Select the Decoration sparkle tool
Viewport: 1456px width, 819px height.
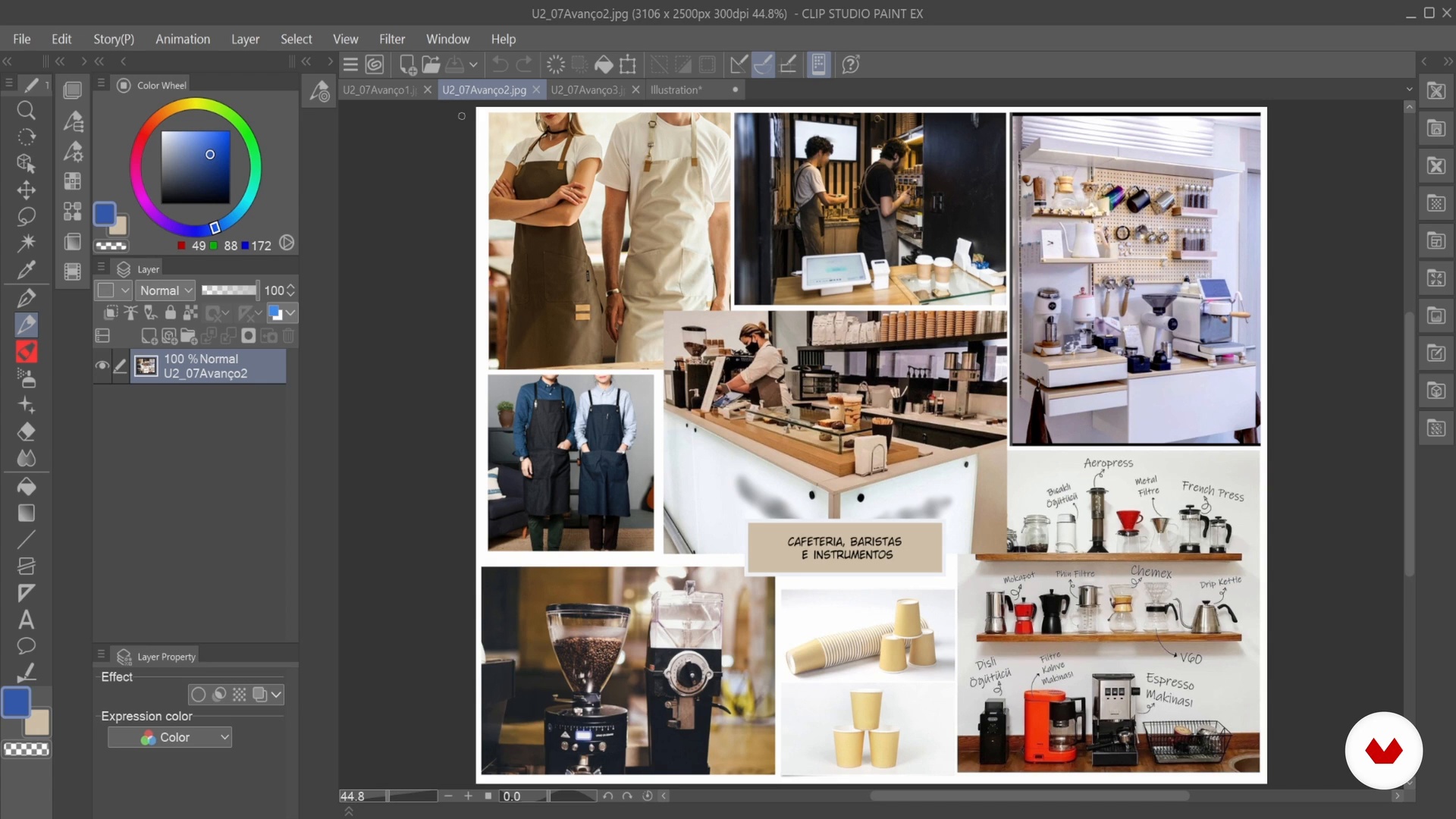26,405
